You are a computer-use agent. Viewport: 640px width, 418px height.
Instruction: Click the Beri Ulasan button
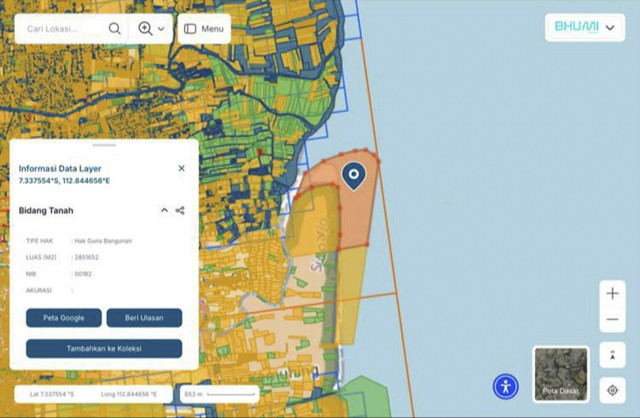coord(144,318)
